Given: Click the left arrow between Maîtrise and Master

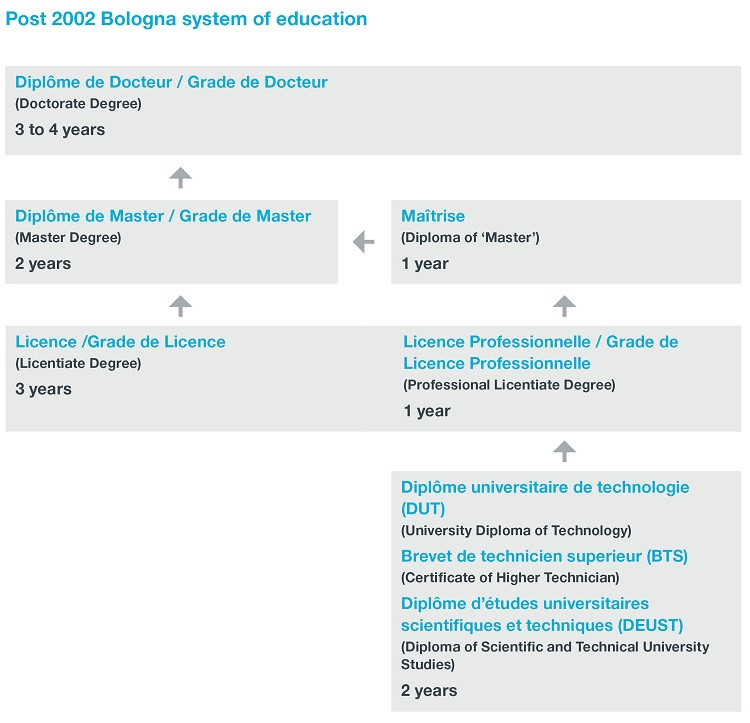Looking at the screenshot, I should pos(364,242).
